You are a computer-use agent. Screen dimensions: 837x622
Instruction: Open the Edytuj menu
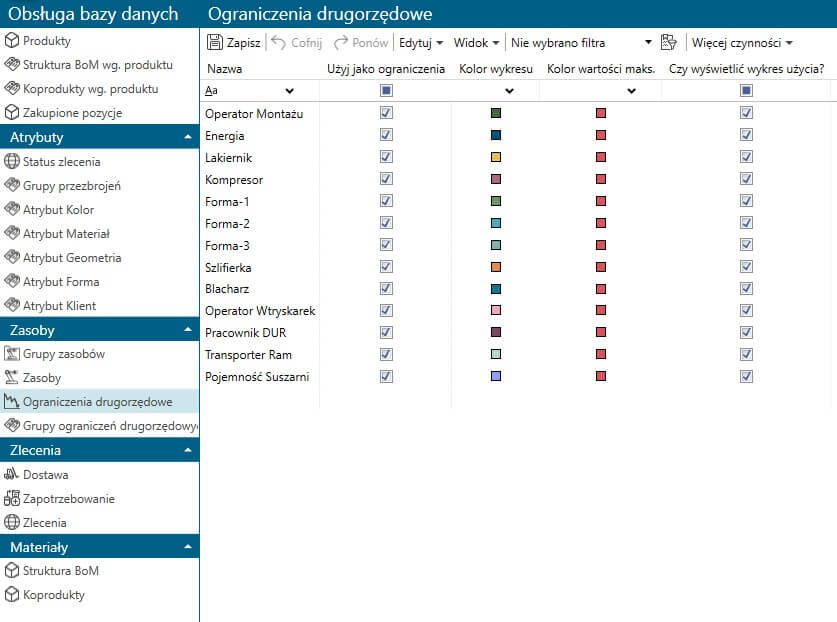tap(421, 42)
